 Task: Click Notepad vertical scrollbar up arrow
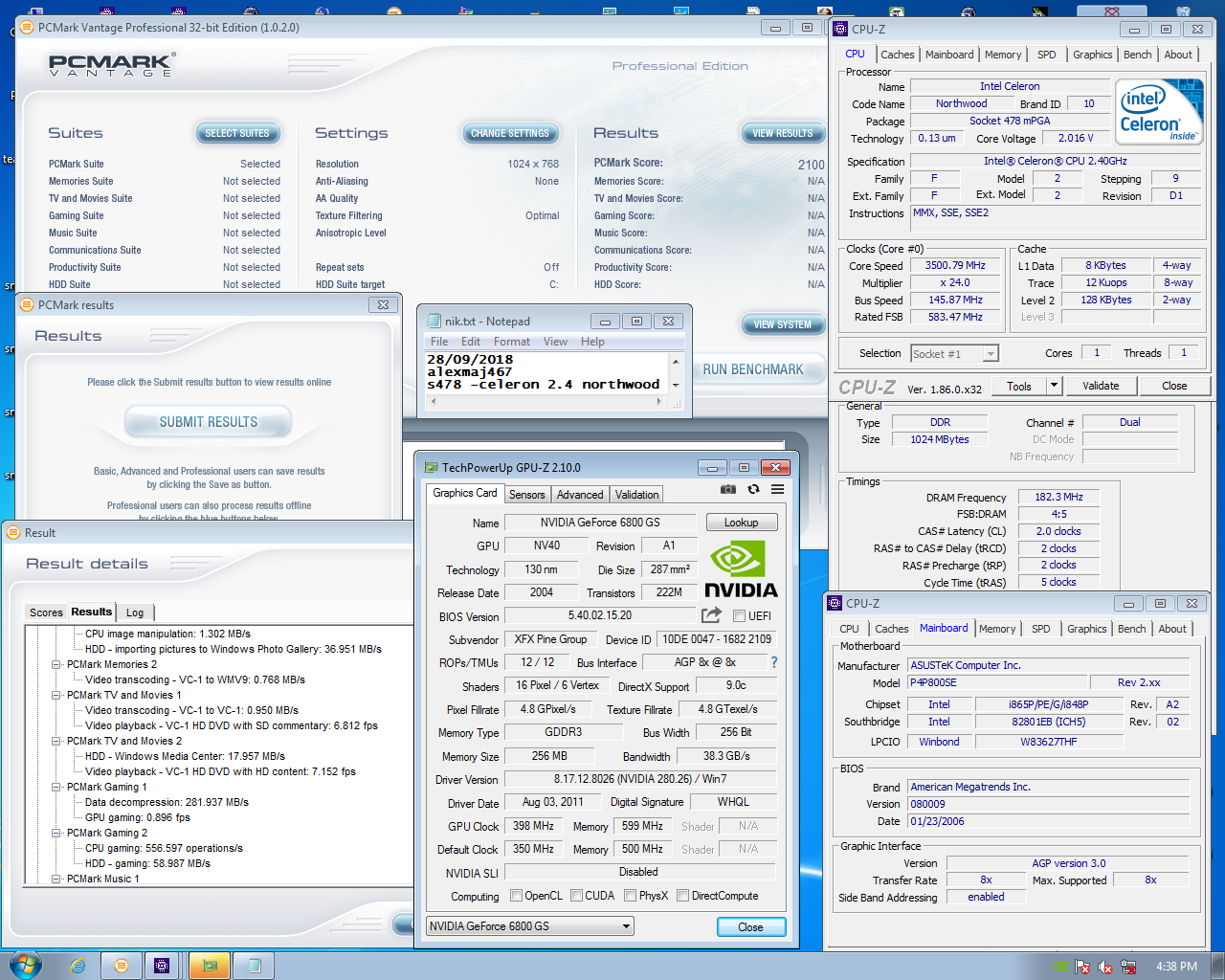pos(676,362)
